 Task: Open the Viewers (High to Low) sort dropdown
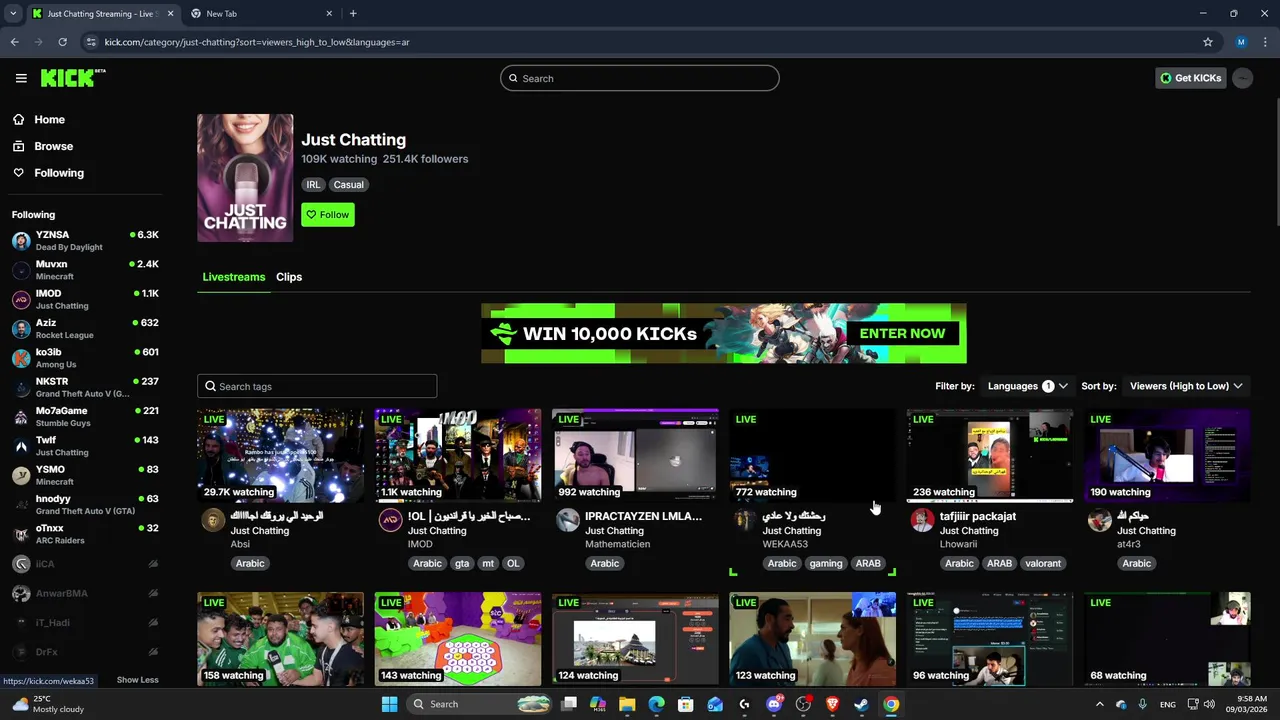[1186, 386]
